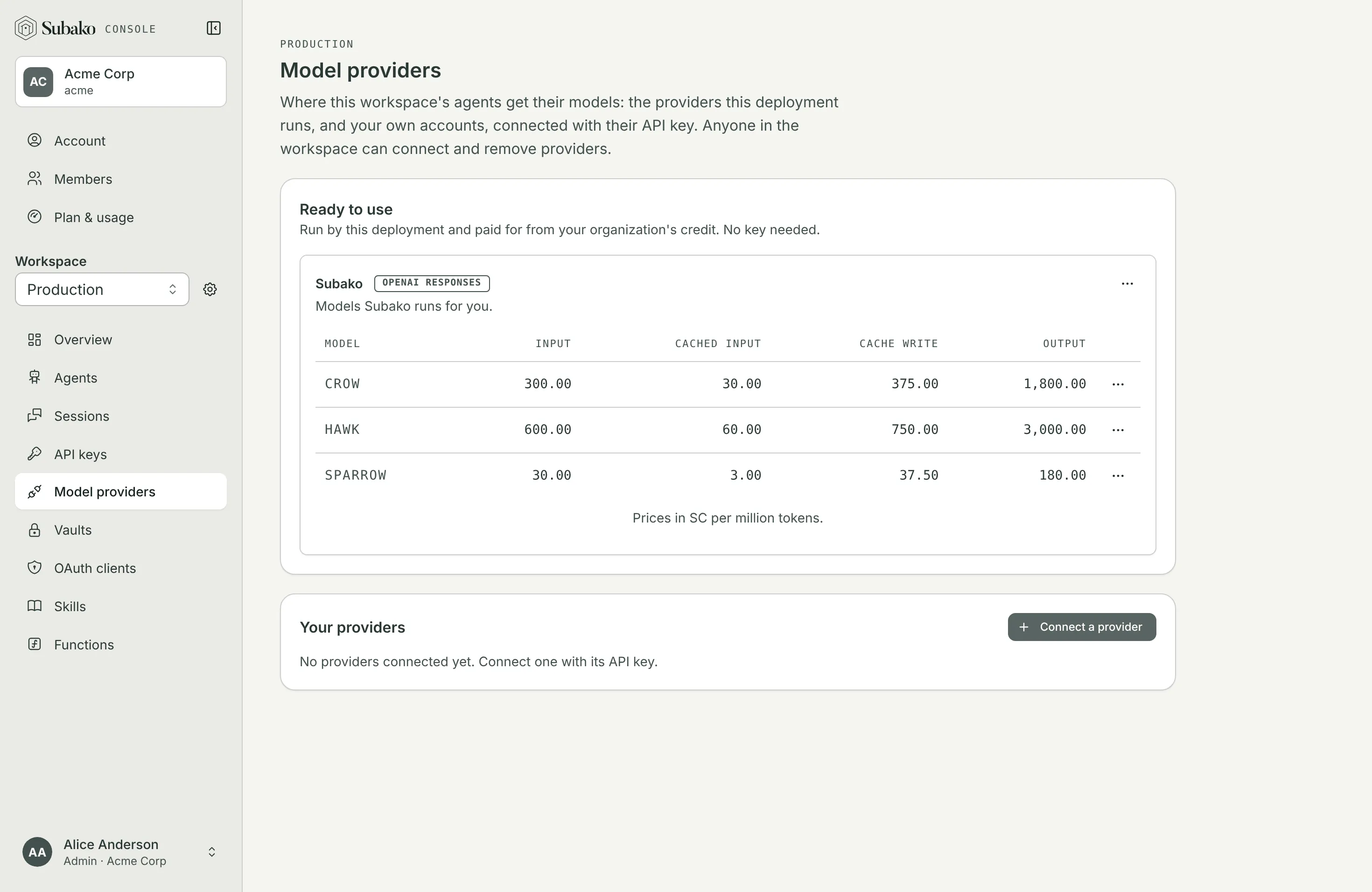Image resolution: width=1372 pixels, height=892 pixels.
Task: Expand the Alice Anderson user menu
Action: coord(120,852)
